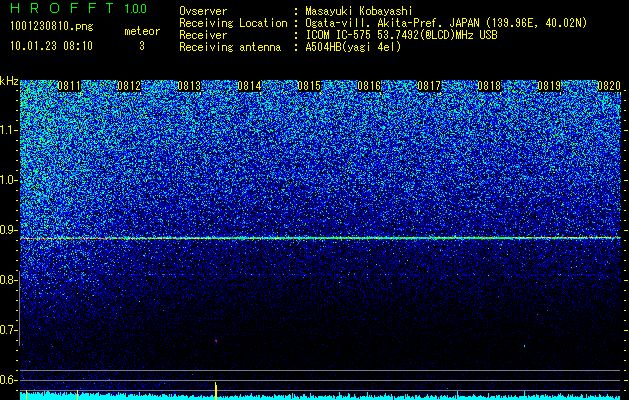Click the 0811 time marker
Image resolution: width=629 pixels, height=400 pixels.
click(69, 86)
